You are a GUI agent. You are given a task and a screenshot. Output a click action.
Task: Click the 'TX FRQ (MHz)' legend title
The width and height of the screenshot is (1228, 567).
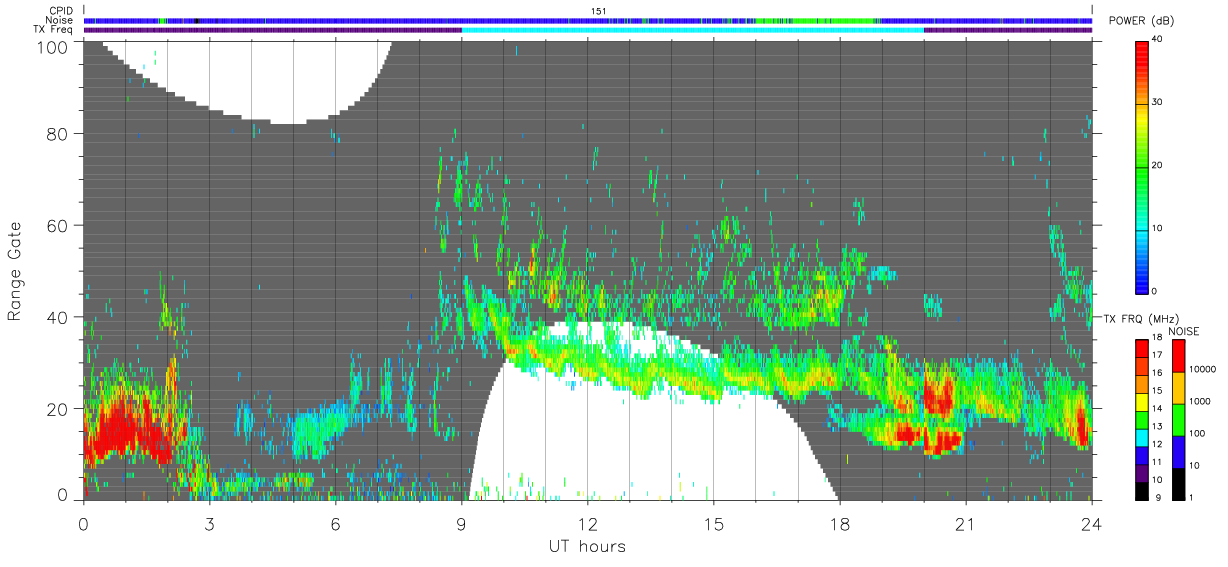[x=1142, y=318]
